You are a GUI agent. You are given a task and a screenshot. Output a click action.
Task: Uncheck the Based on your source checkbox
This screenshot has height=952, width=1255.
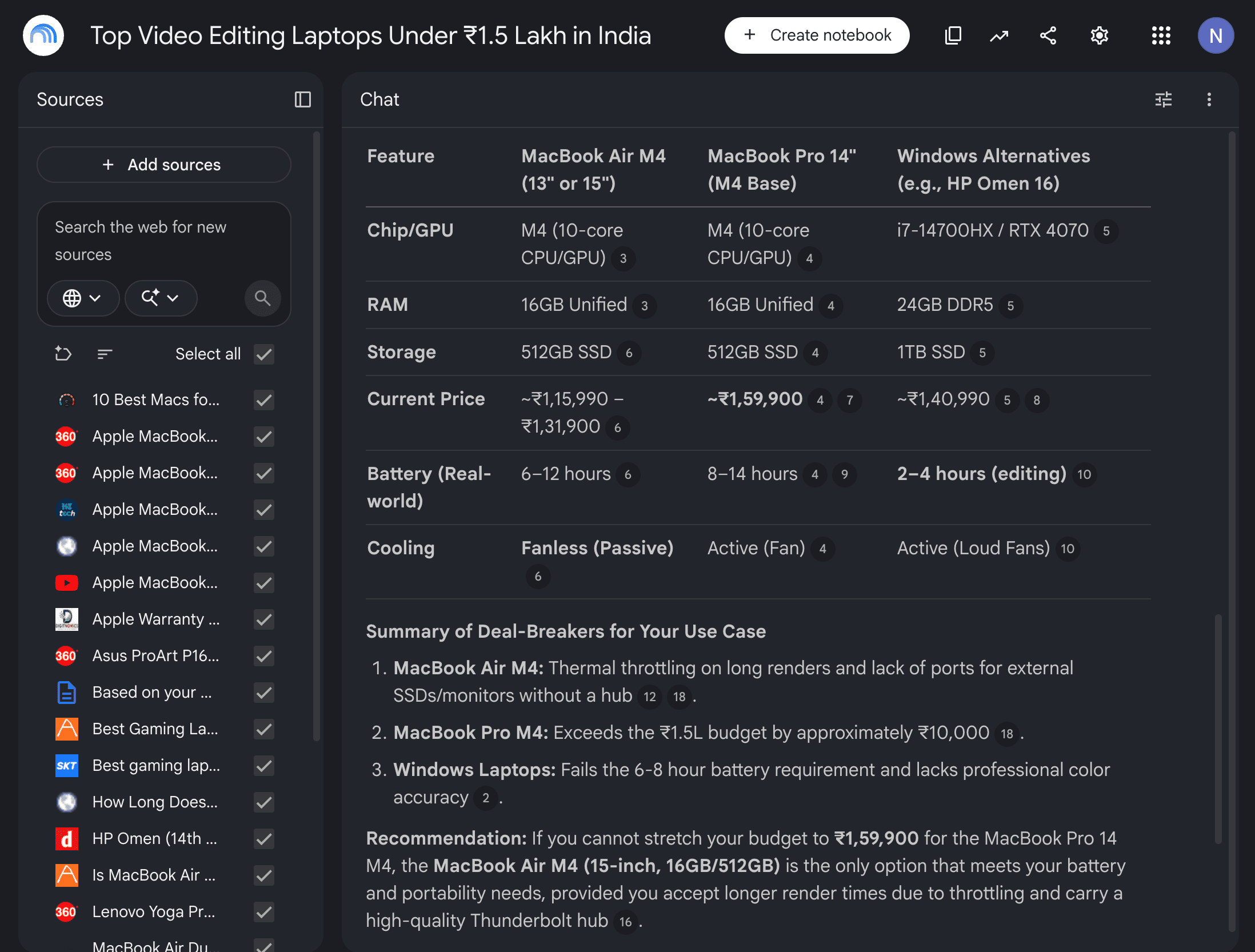click(x=264, y=693)
